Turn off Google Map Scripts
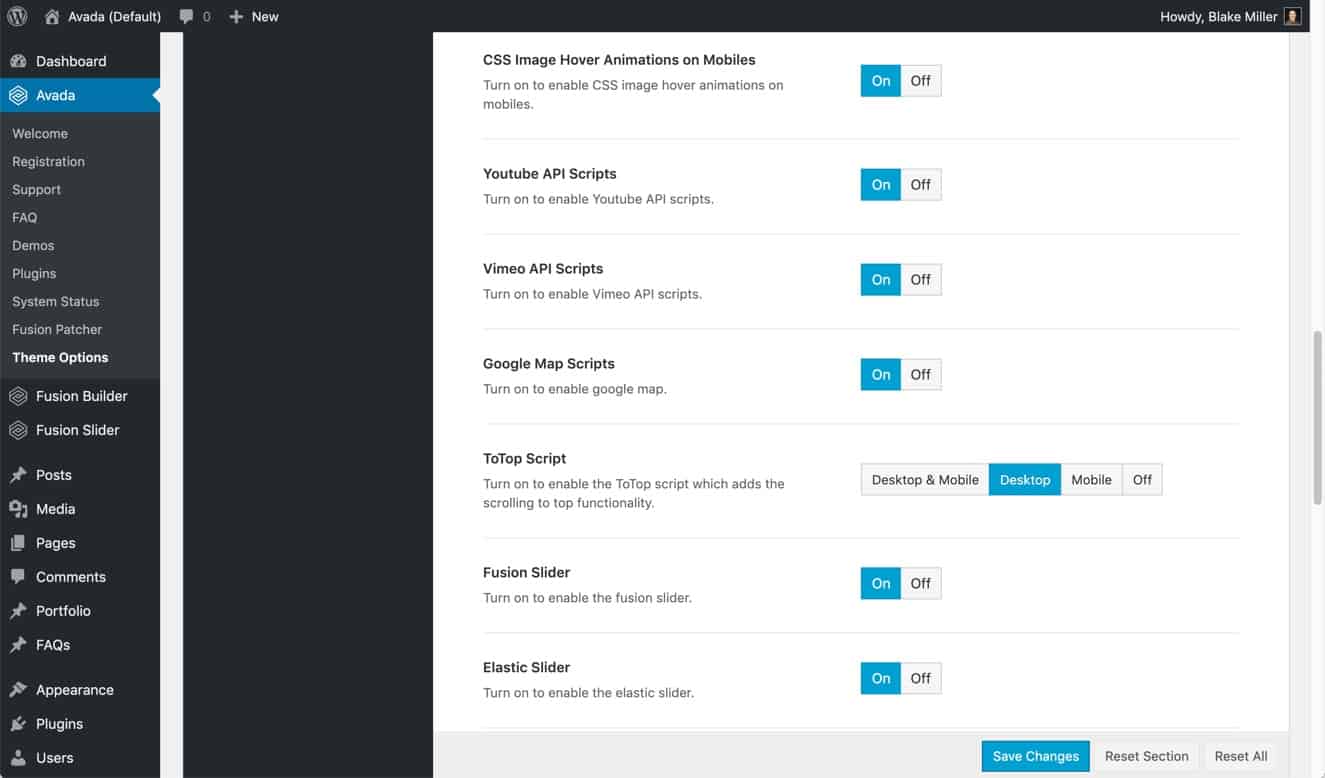 (921, 374)
